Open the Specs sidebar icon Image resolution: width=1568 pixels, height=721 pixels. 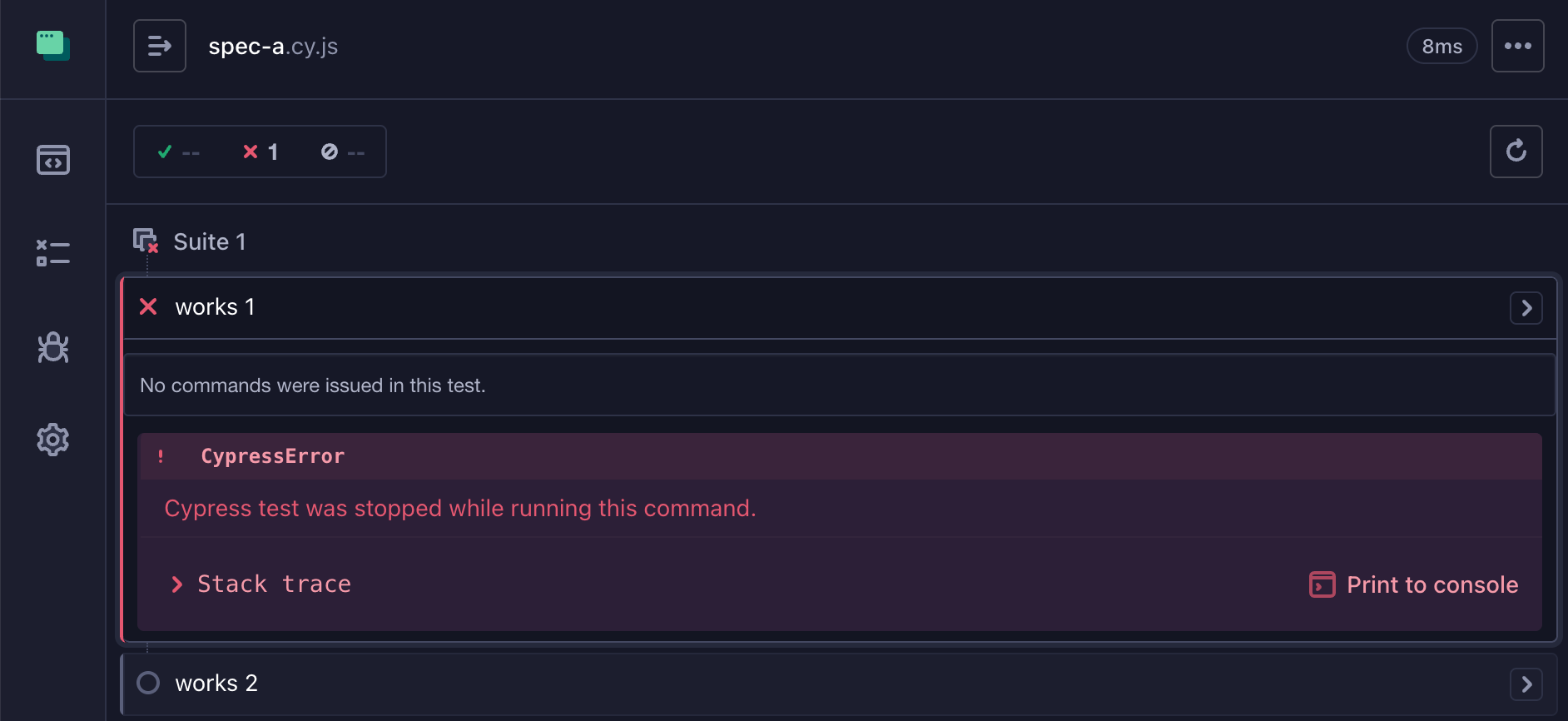click(x=52, y=160)
